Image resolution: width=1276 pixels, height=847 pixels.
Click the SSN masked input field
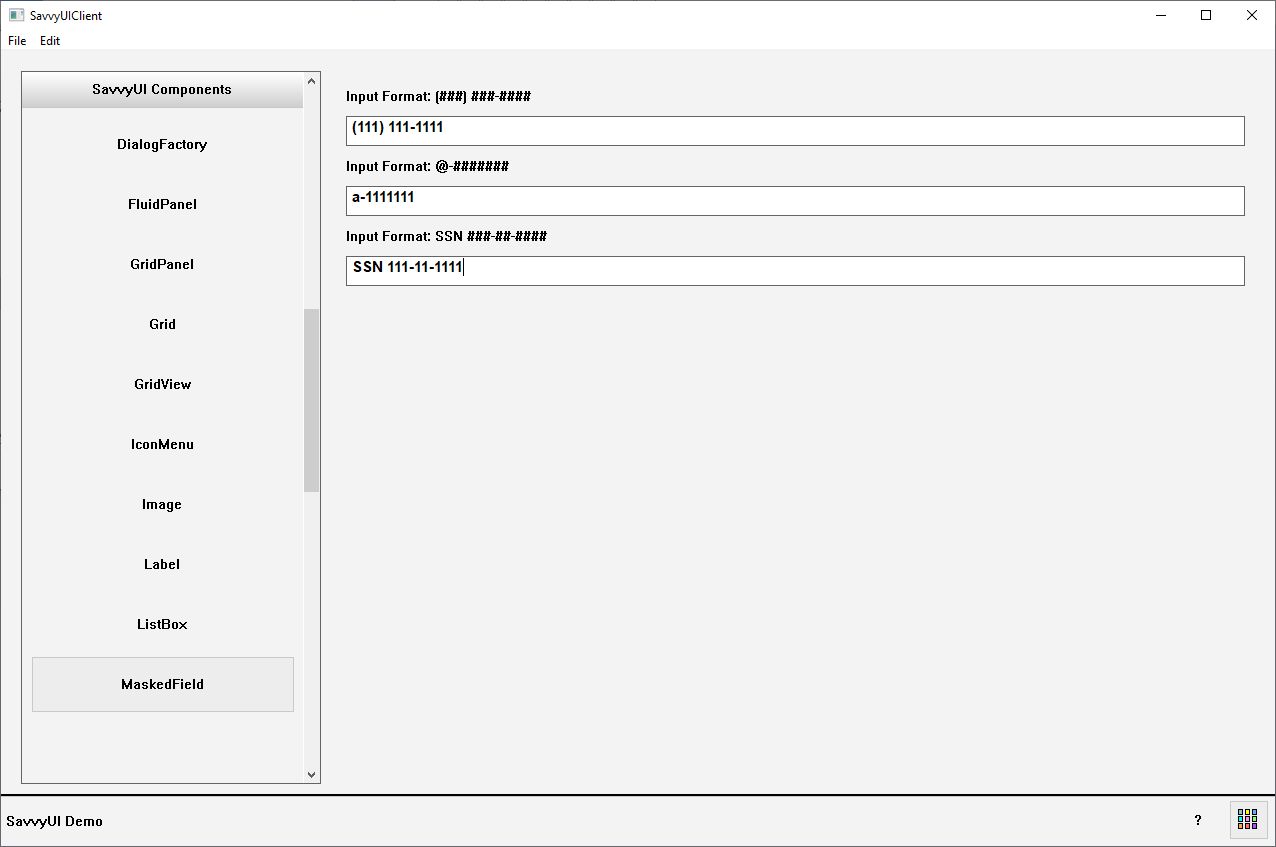794,271
